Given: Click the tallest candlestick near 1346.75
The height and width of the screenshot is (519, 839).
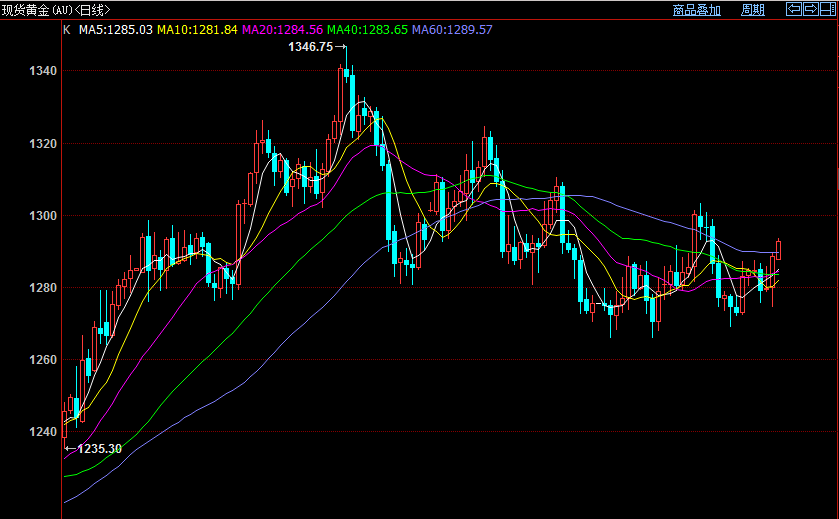Looking at the screenshot, I should tap(346, 64).
